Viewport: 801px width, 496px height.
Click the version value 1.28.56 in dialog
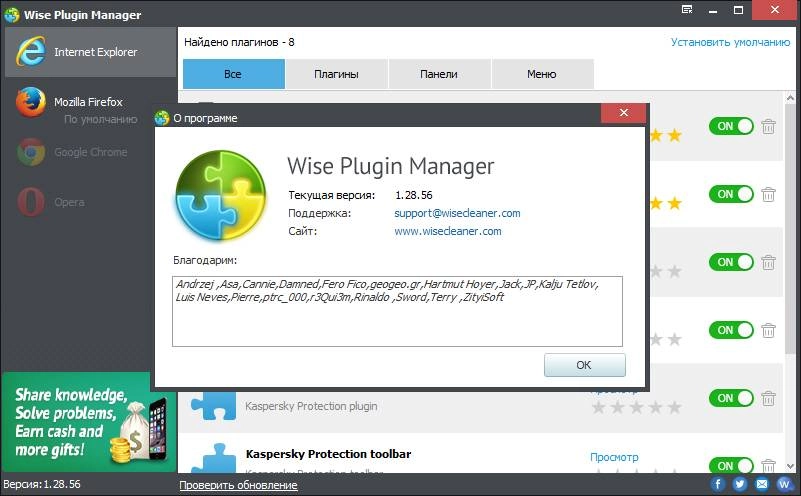click(x=414, y=195)
